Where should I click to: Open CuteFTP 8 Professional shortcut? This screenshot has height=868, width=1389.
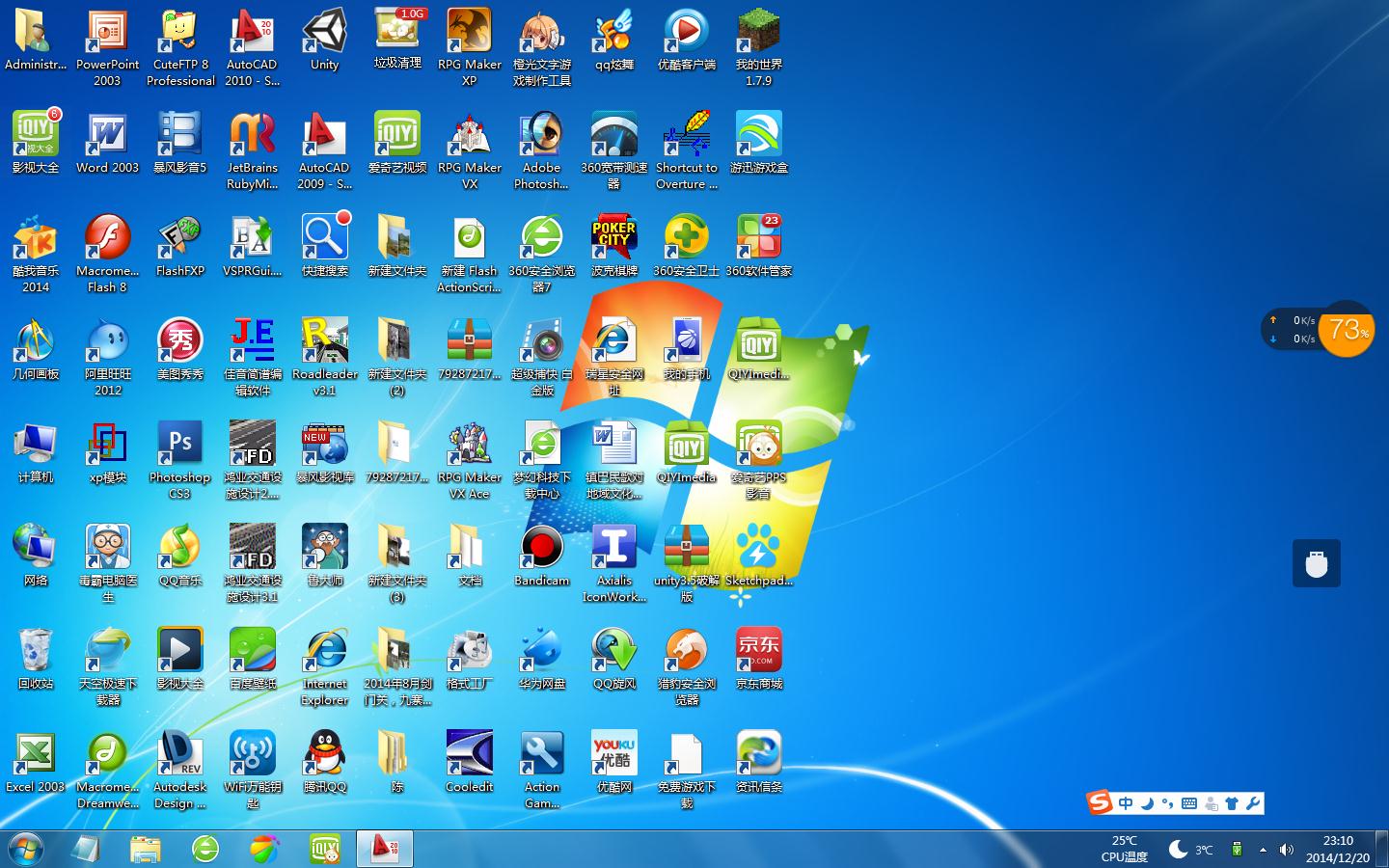(x=180, y=48)
